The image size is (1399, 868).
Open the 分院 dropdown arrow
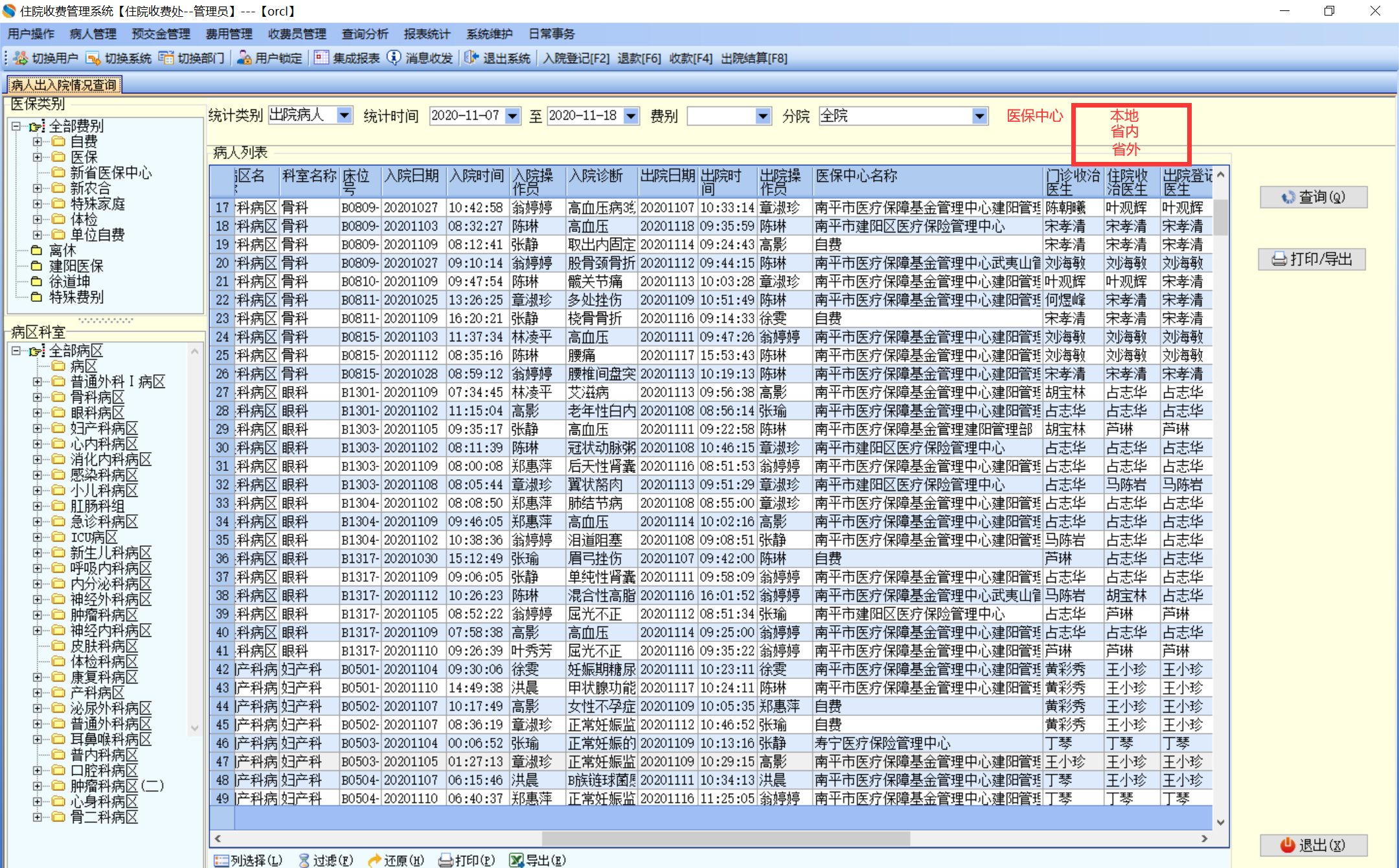coord(980,116)
